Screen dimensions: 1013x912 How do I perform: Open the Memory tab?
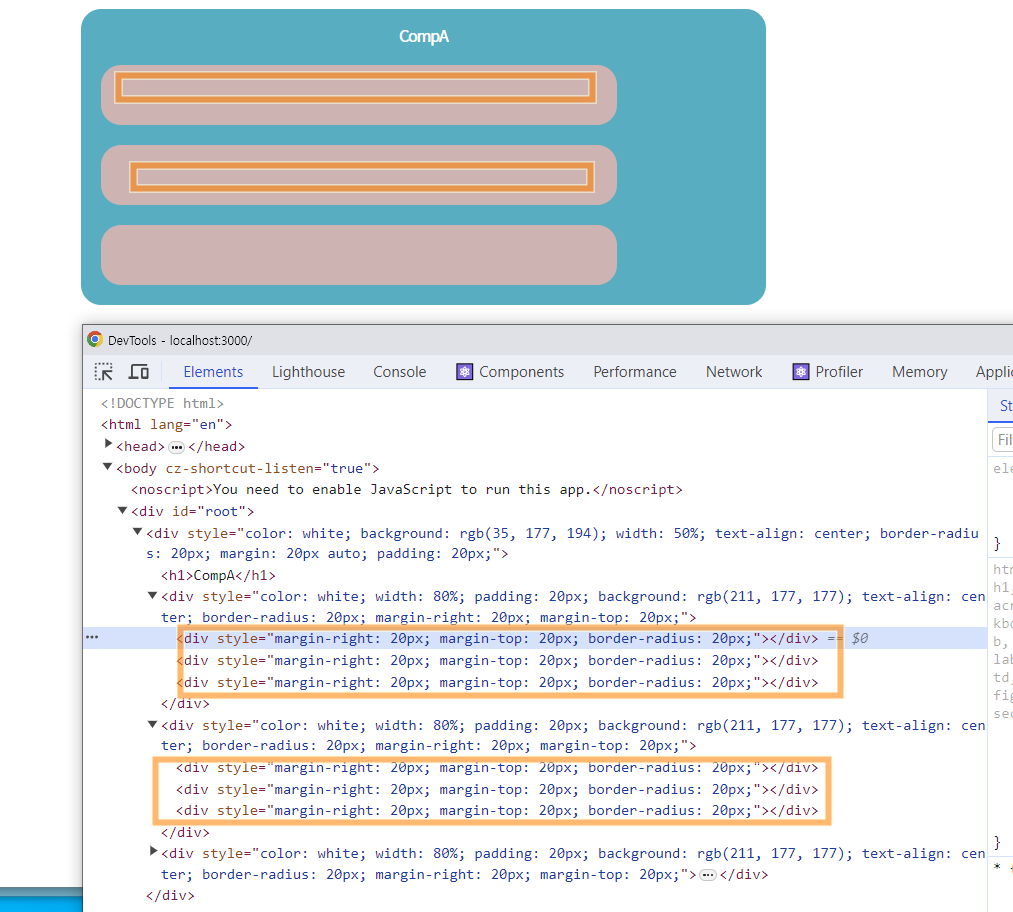pos(919,372)
